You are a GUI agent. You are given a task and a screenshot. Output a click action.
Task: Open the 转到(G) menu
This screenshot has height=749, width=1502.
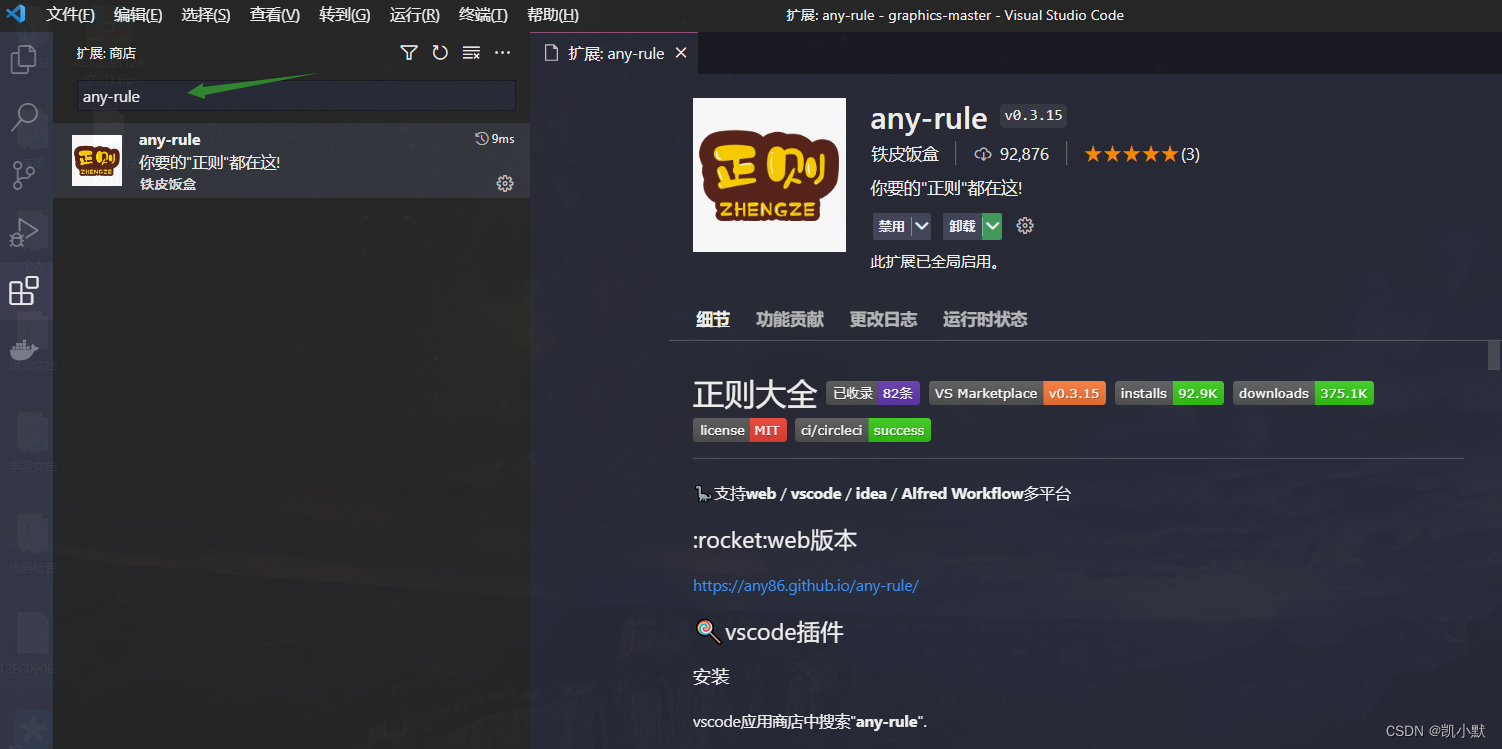coord(345,15)
